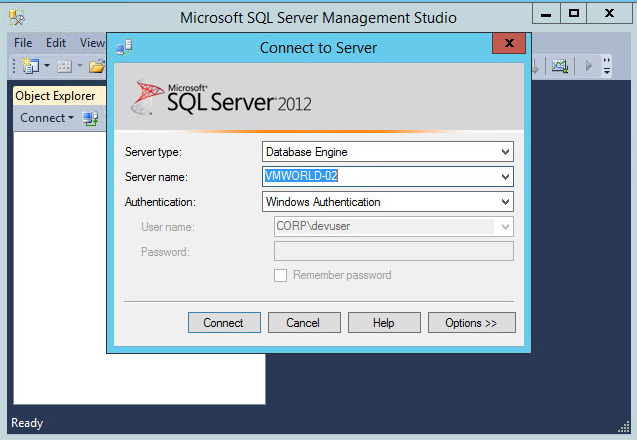Click the Connect to Server dialog title icon

coord(124,47)
